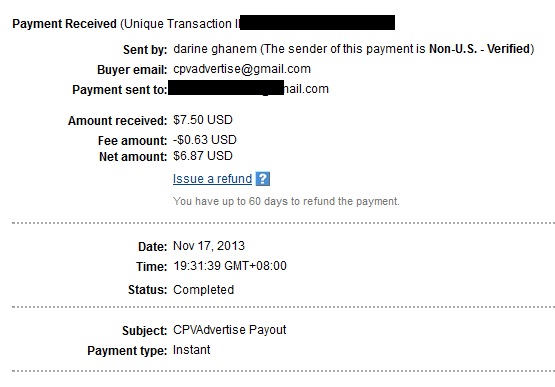Select the Completed status value

point(204,290)
